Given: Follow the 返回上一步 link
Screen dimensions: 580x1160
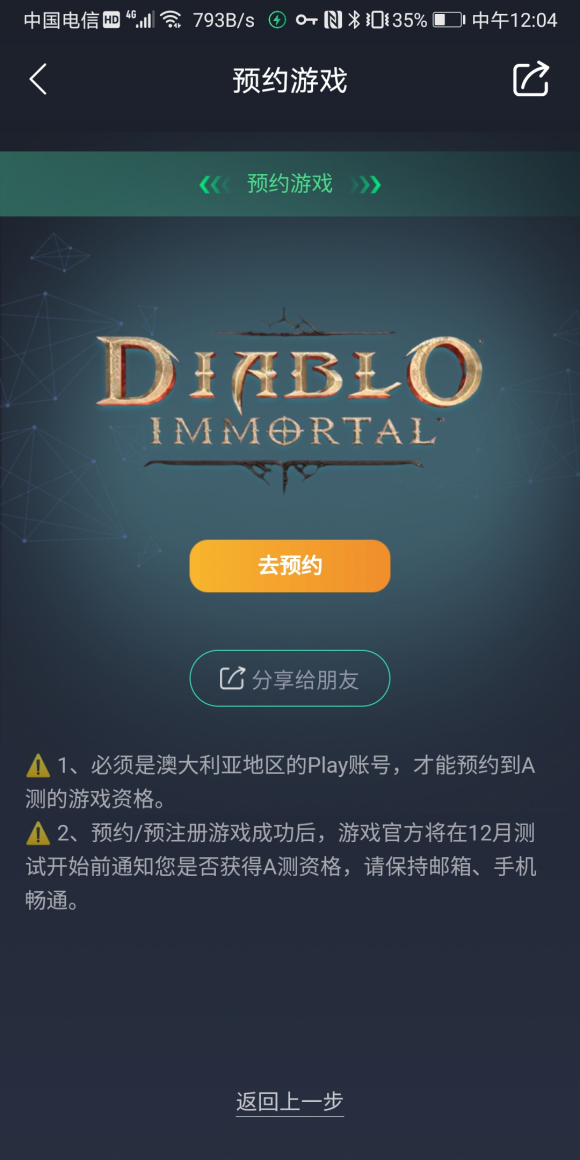Looking at the screenshot, I should (290, 1102).
